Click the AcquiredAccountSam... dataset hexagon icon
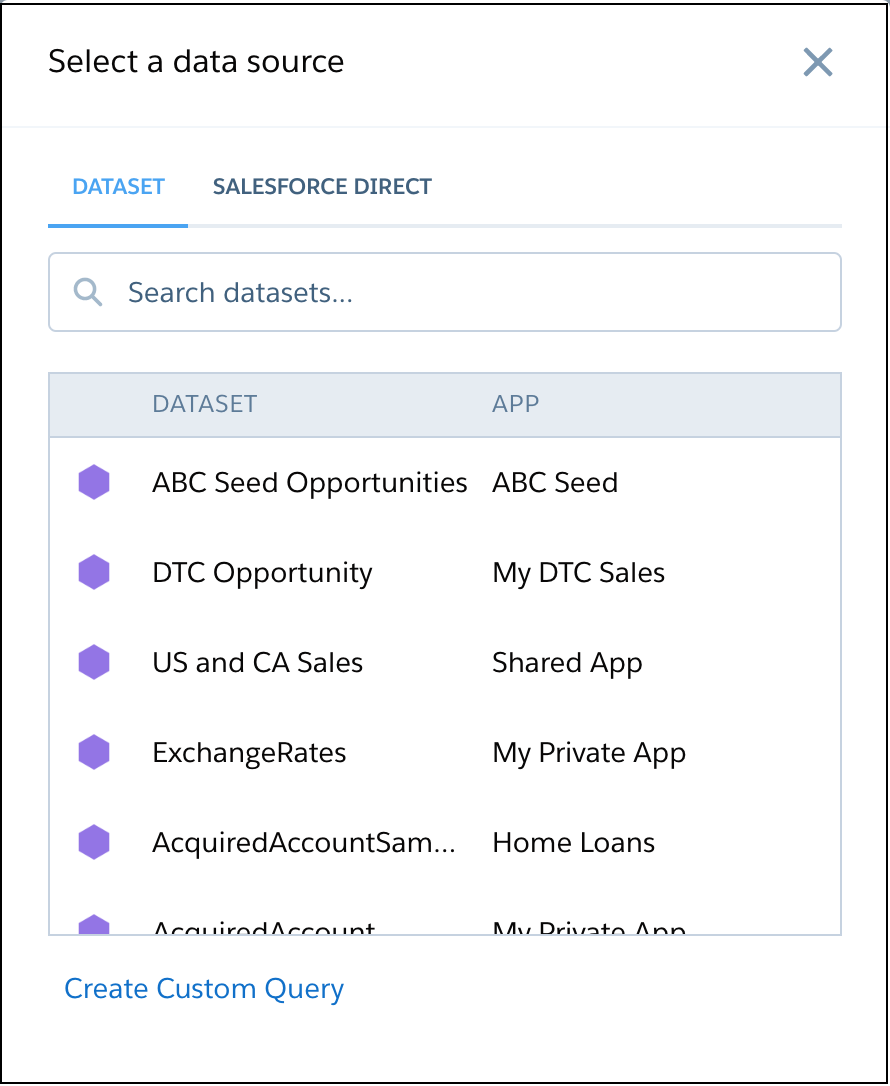 pyautogui.click(x=94, y=842)
